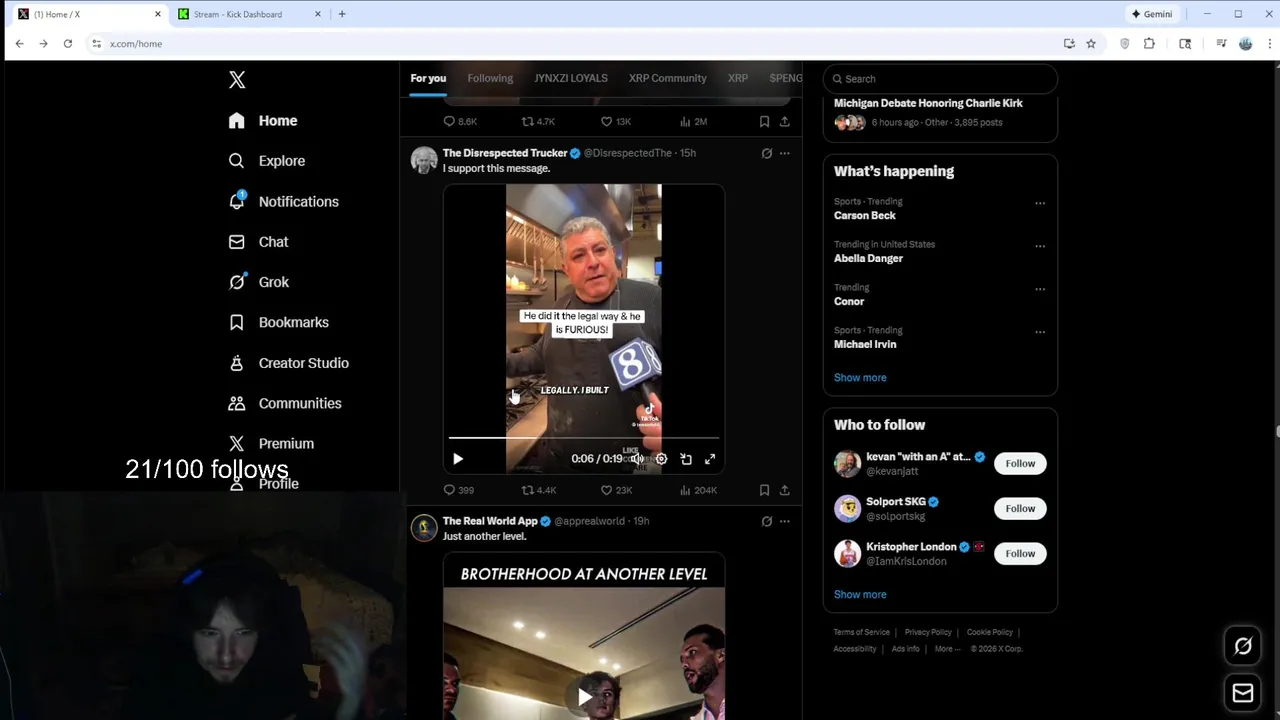Open more options on Real World App post
This screenshot has width=1280, height=720.
point(785,521)
